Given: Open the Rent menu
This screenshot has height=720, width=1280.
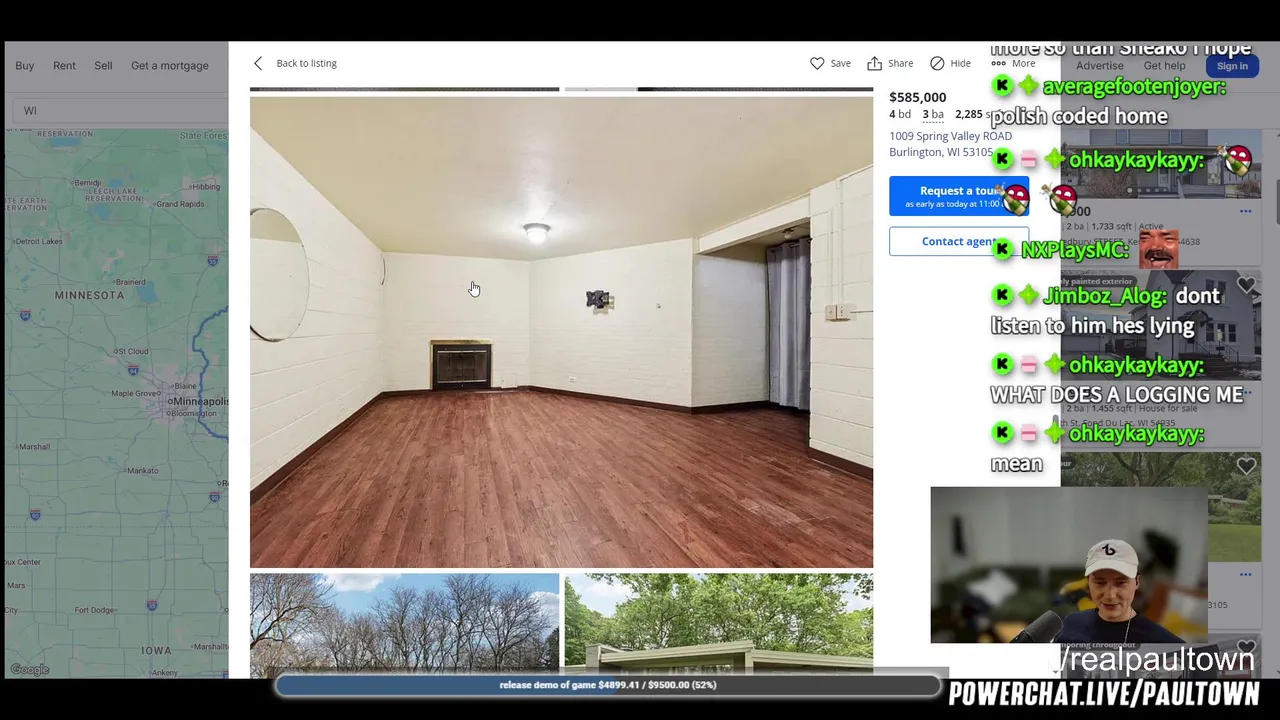Looking at the screenshot, I should [x=64, y=66].
